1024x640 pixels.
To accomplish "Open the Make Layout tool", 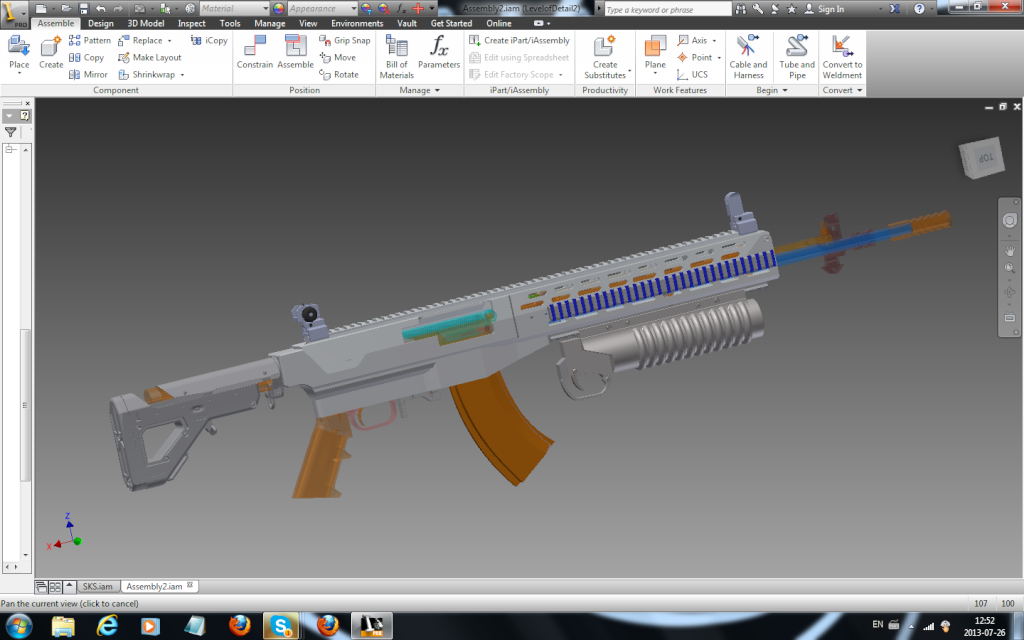I will point(150,57).
